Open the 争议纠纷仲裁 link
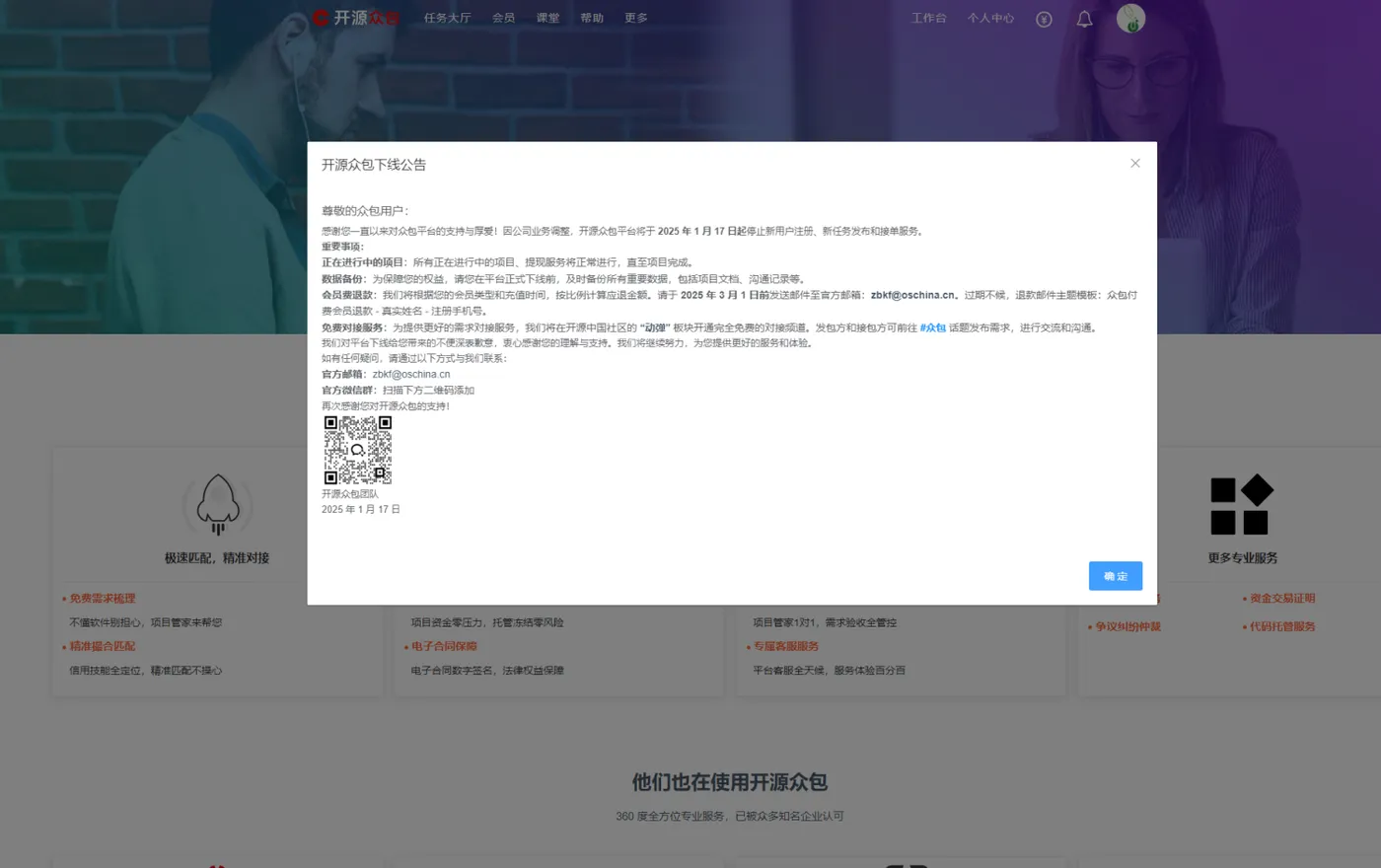The image size is (1381, 868). (1128, 626)
